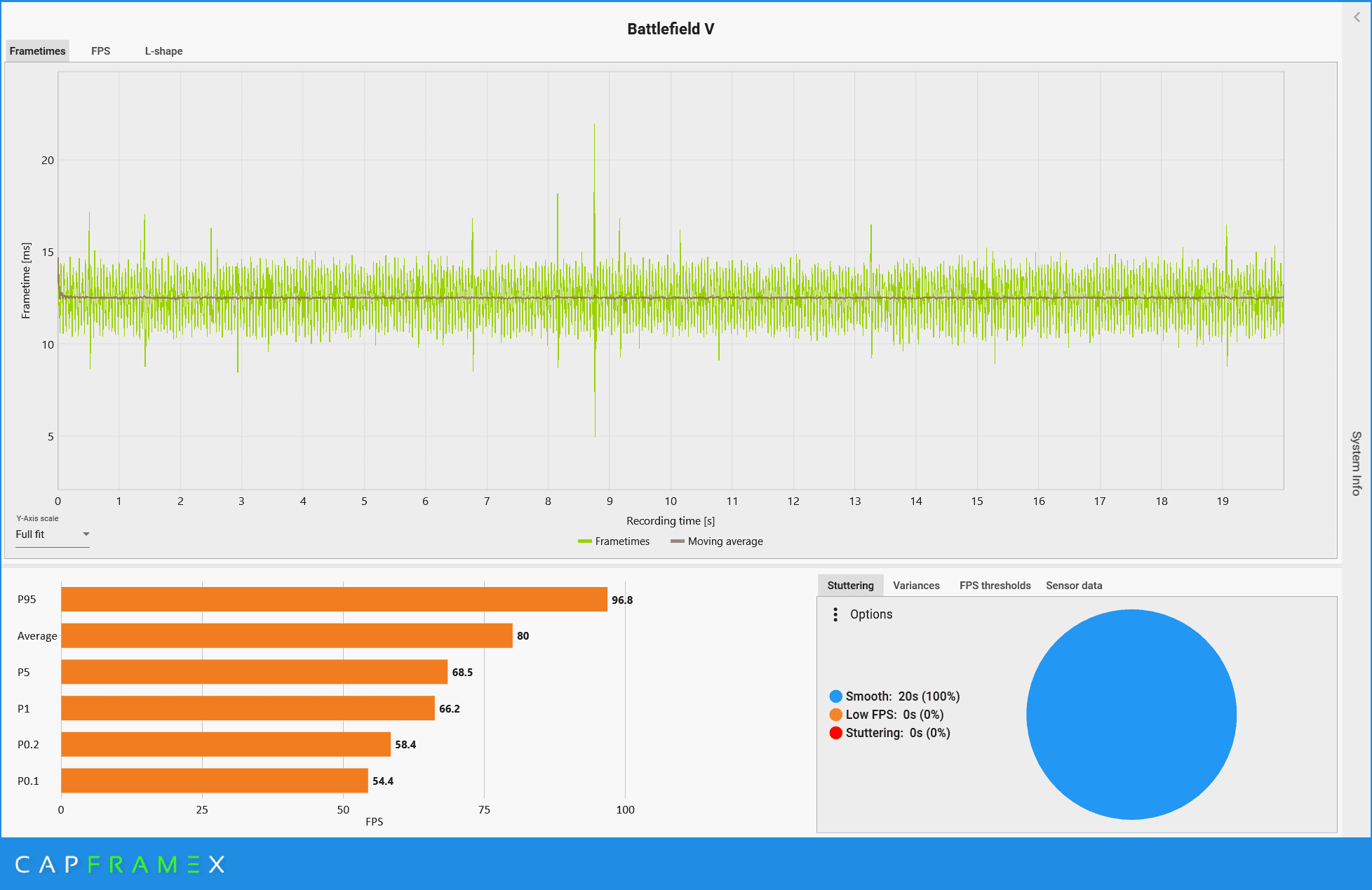Image resolution: width=1372 pixels, height=890 pixels.
Task: Click the Recording time [s] axis label
Action: [x=671, y=521]
